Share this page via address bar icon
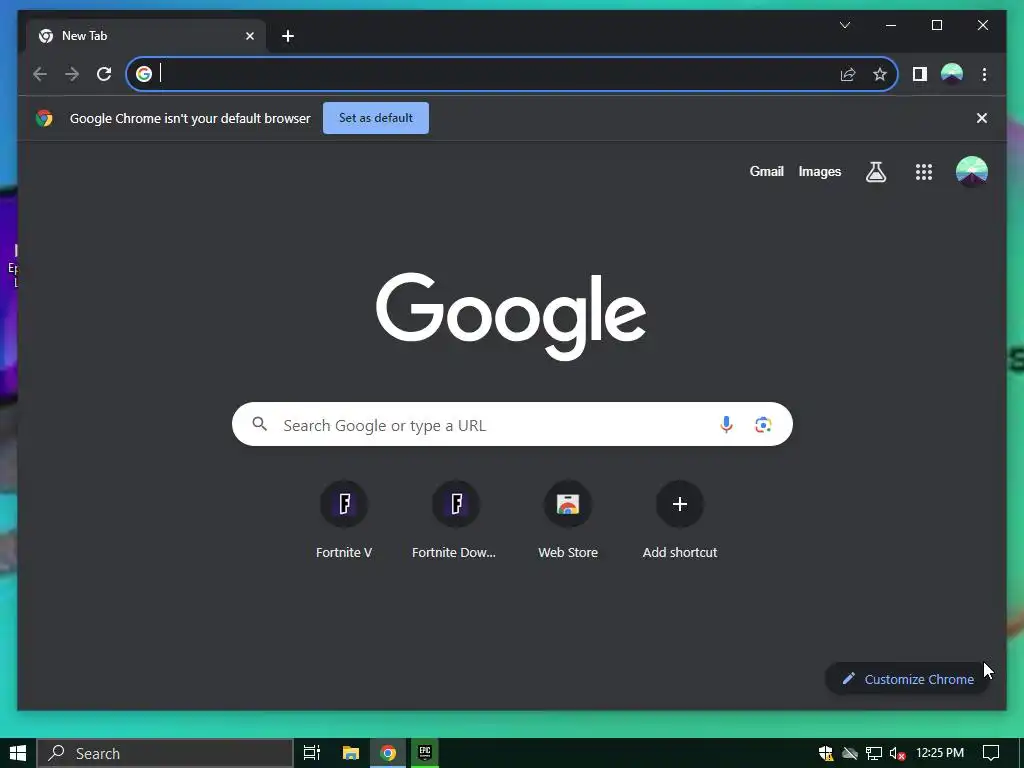 [x=848, y=74]
